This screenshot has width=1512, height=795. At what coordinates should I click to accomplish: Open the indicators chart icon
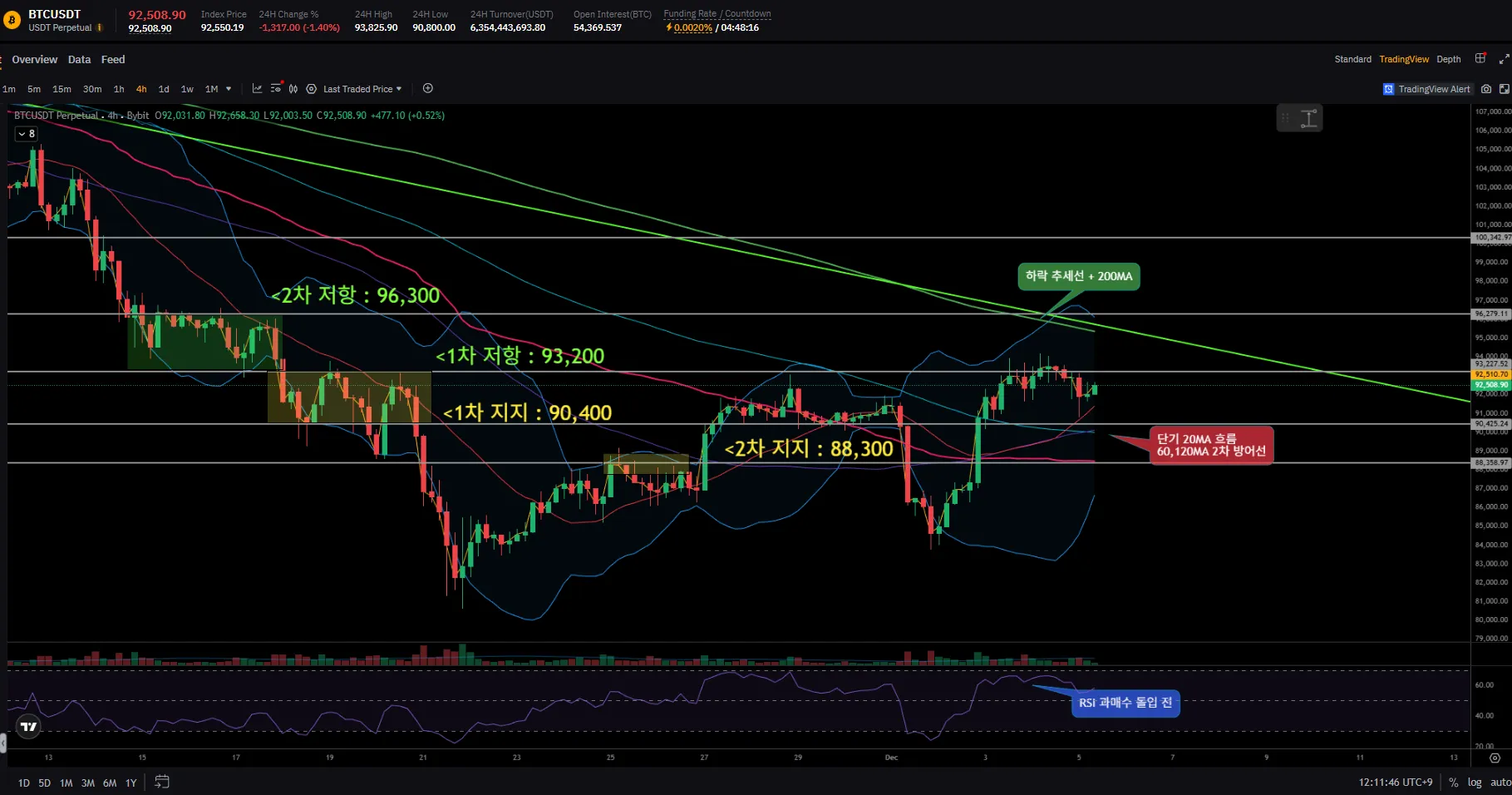click(x=257, y=89)
